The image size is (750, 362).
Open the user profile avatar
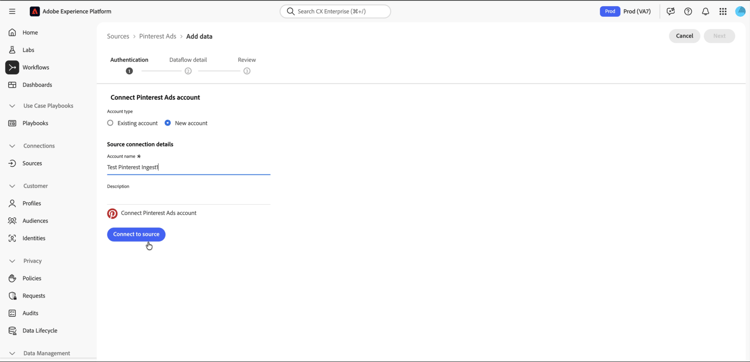tap(740, 11)
